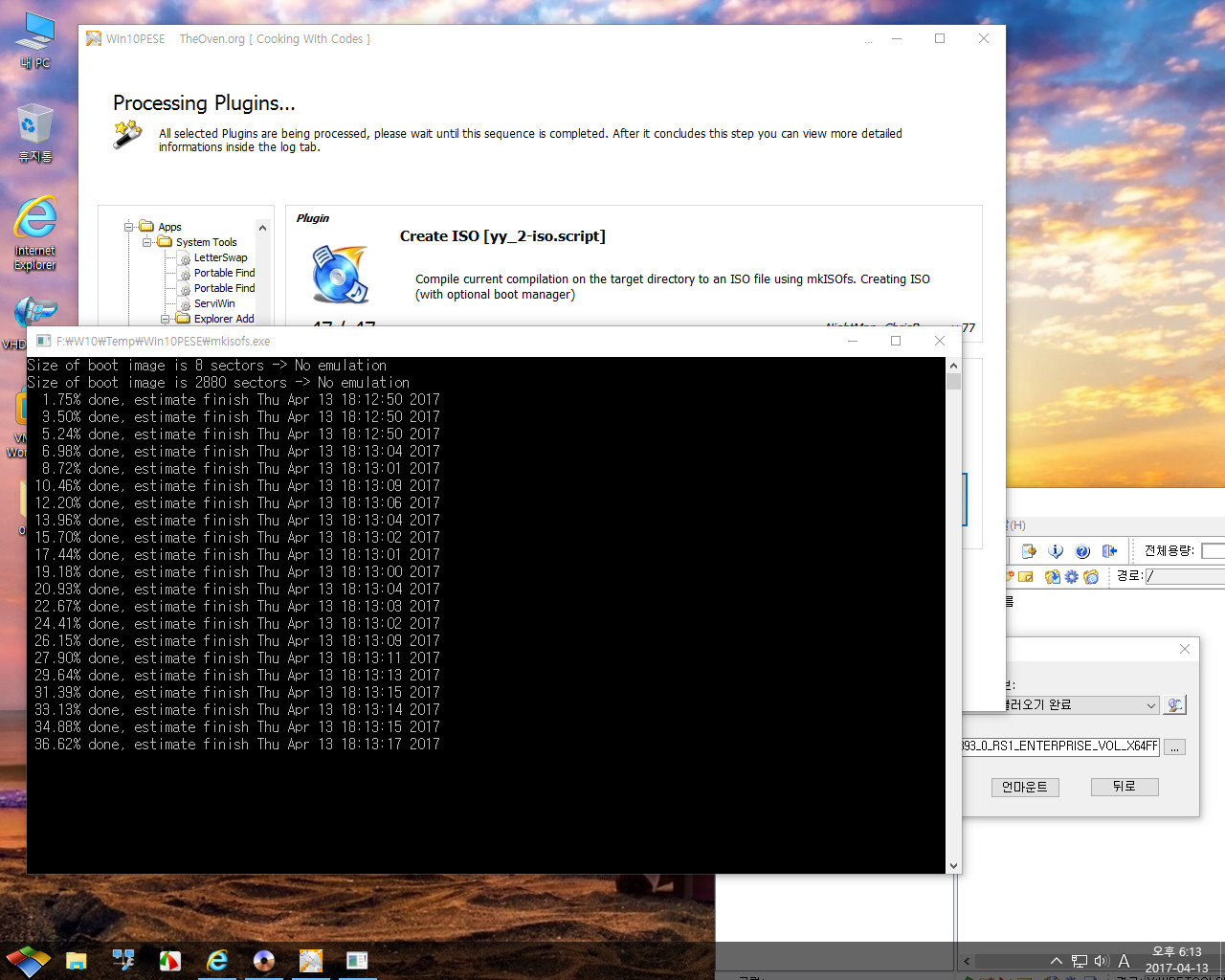Click the volume speaker icon in the tray

tap(1102, 961)
